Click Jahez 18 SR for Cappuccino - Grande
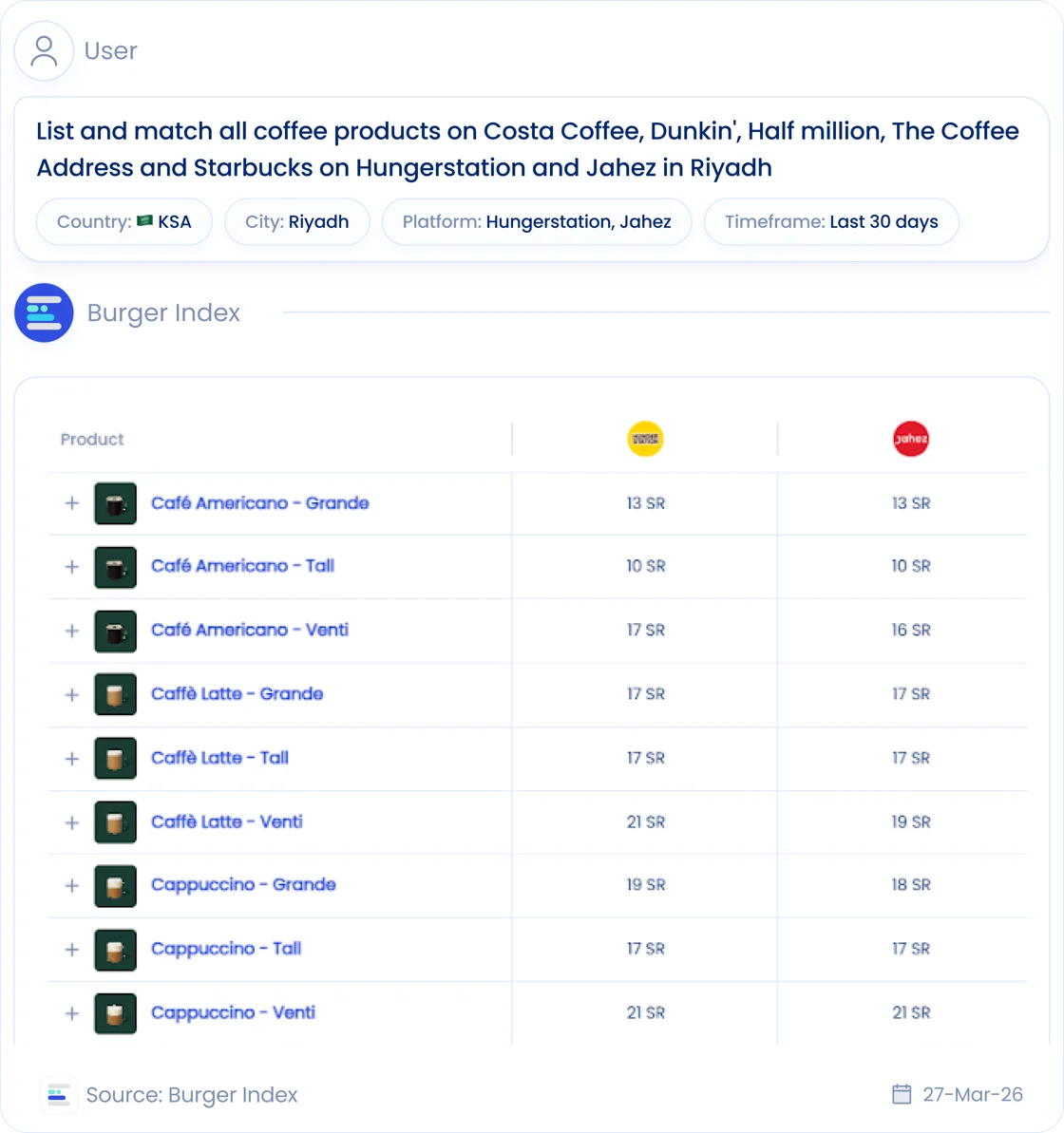Image resolution: width=1064 pixels, height=1133 pixels. coord(911,884)
